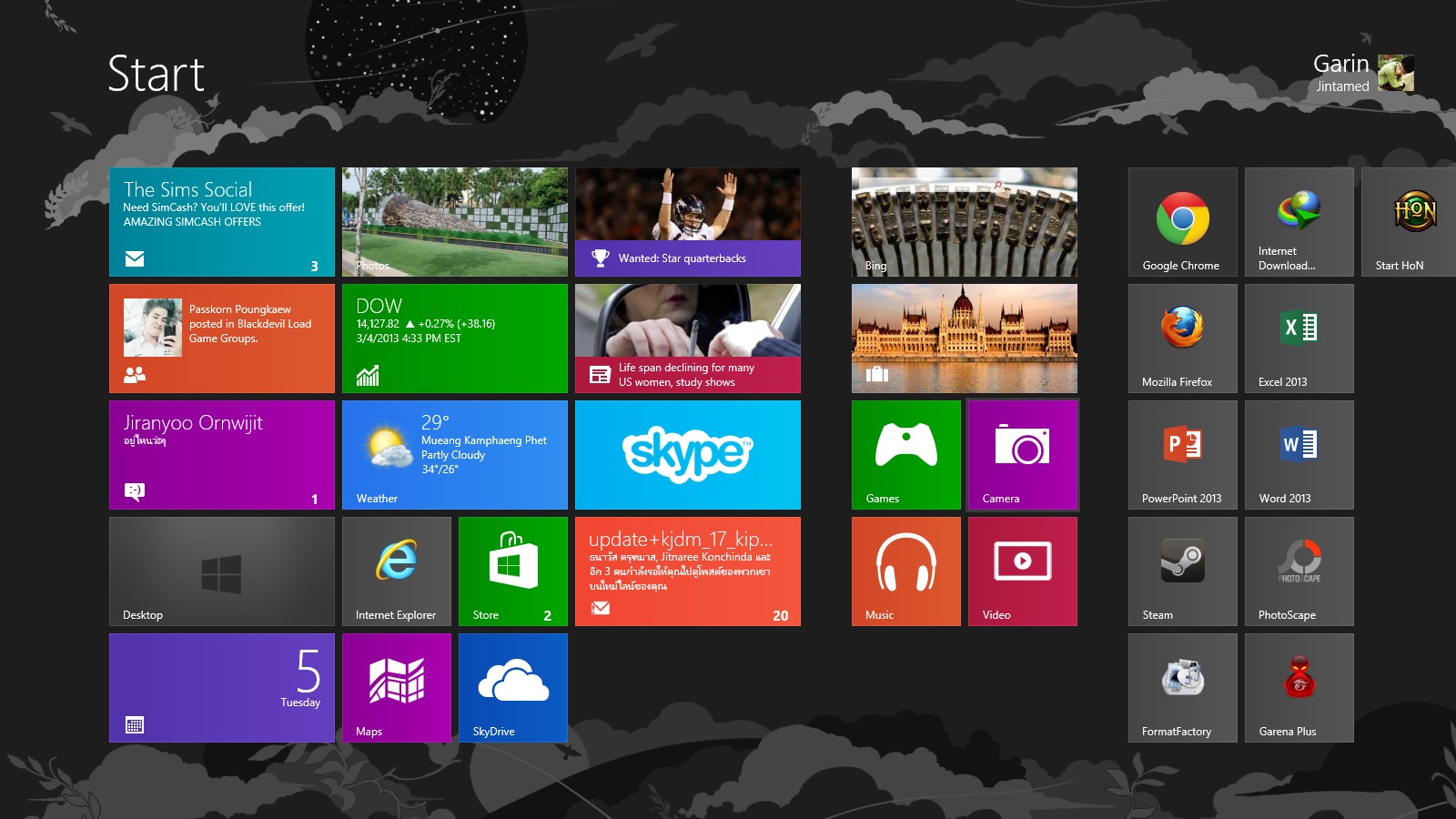Screen dimensions: 1456x819
Task: Open the Photos tile
Action: click(x=455, y=222)
